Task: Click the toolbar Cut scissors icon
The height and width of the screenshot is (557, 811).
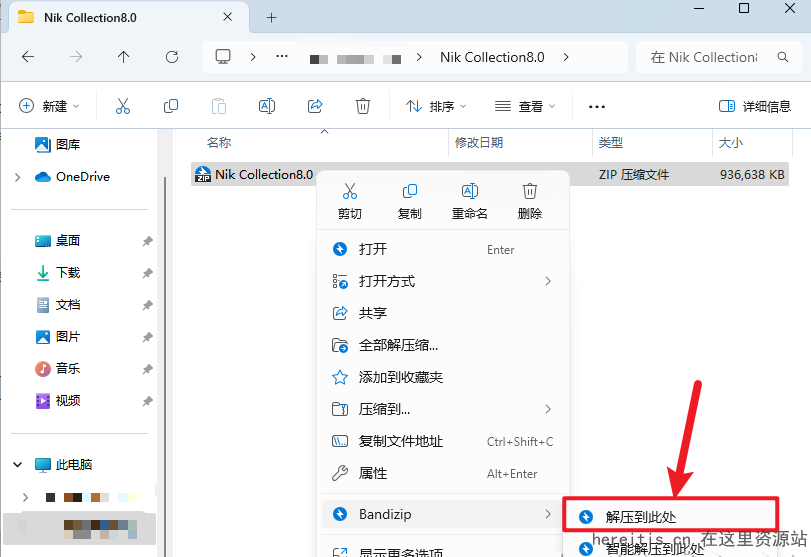Action: 123,106
